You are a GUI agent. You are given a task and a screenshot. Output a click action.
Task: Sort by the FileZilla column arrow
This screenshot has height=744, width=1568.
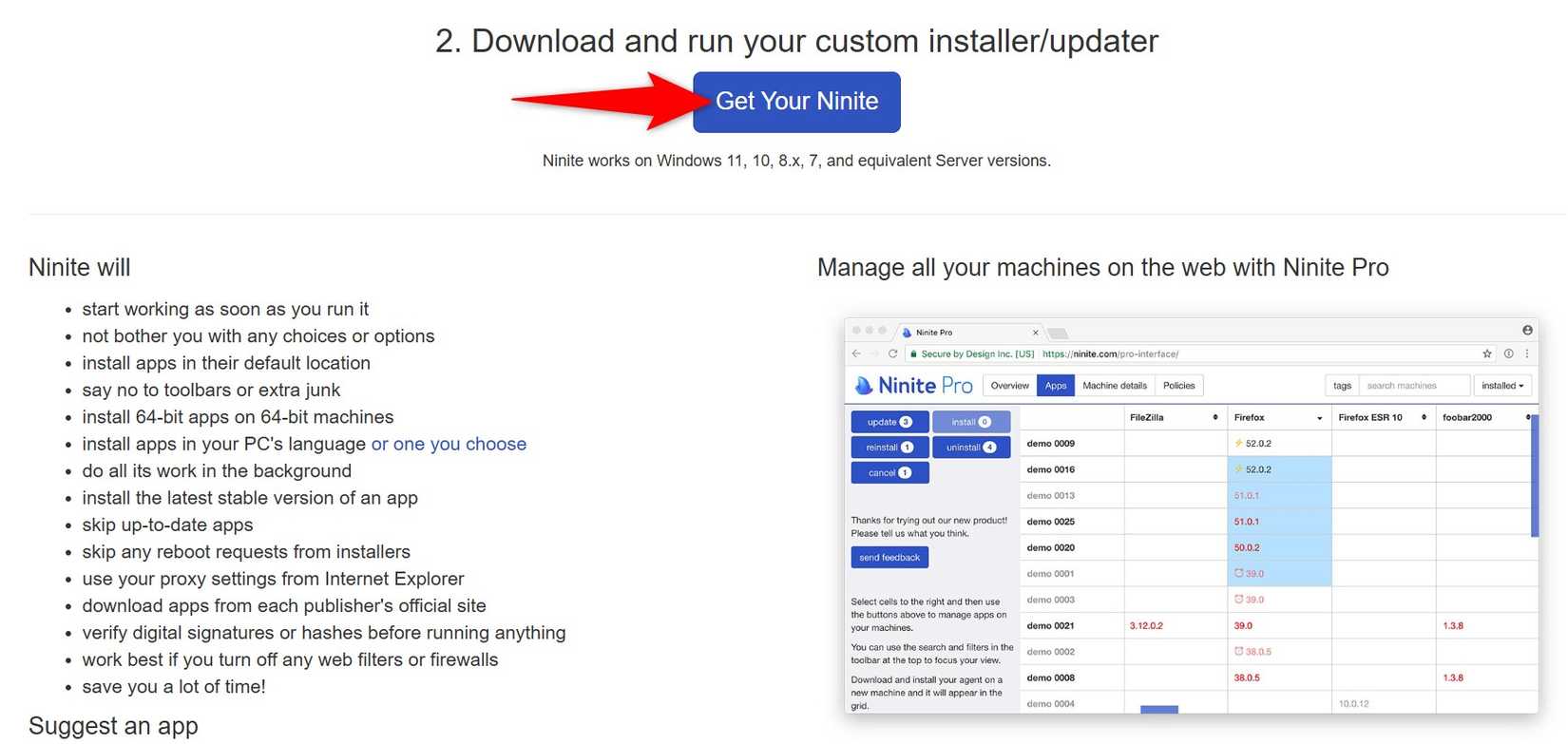pyautogui.click(x=1215, y=418)
